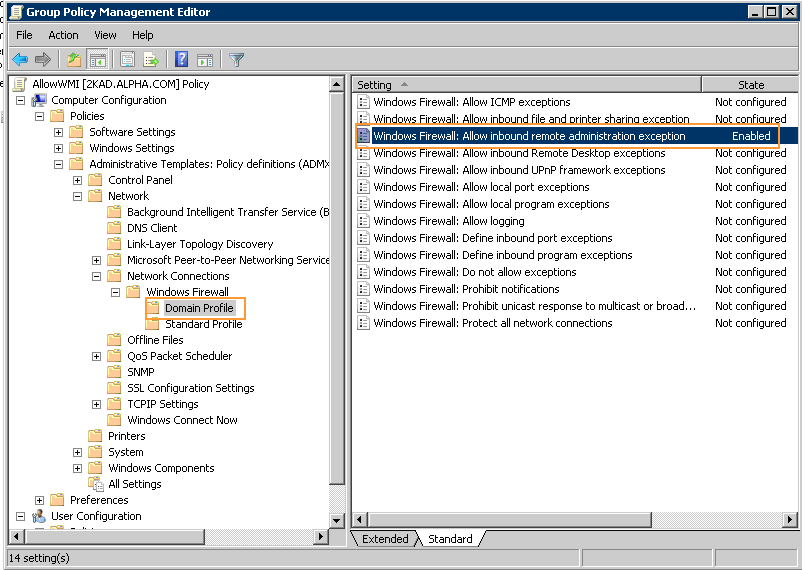Expand the Windows Components tree node
802x570 pixels.
point(78,468)
